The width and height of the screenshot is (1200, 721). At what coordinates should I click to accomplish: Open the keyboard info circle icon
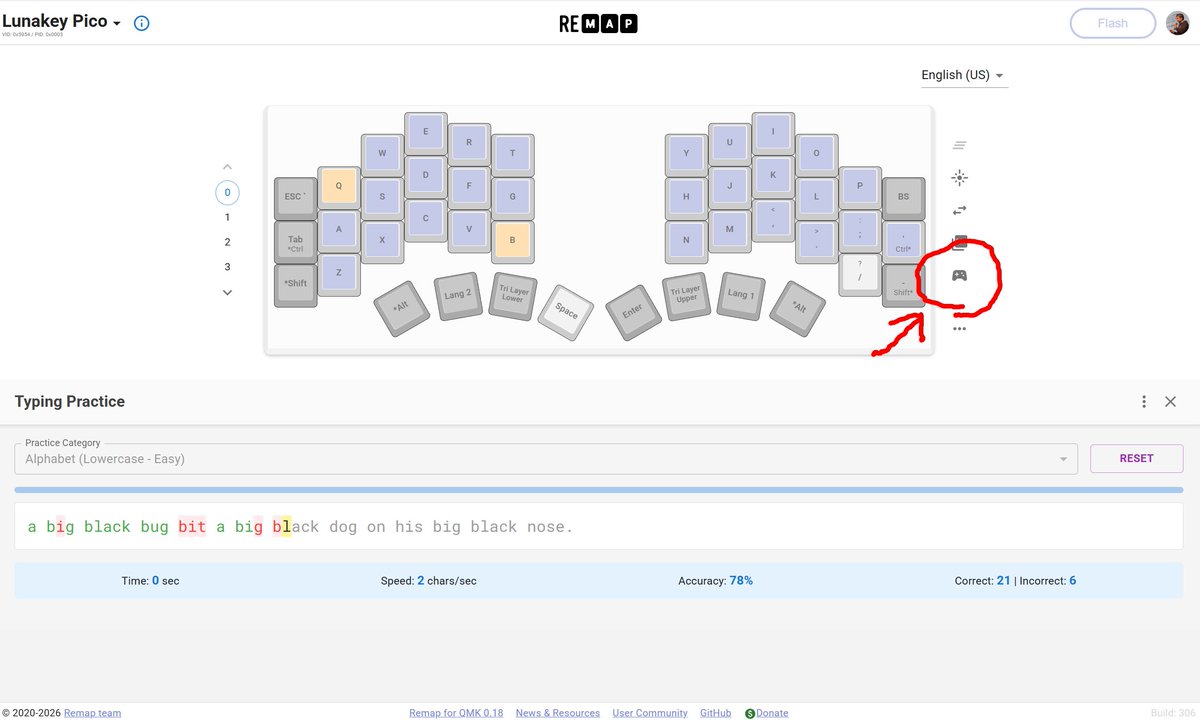pyautogui.click(x=142, y=23)
